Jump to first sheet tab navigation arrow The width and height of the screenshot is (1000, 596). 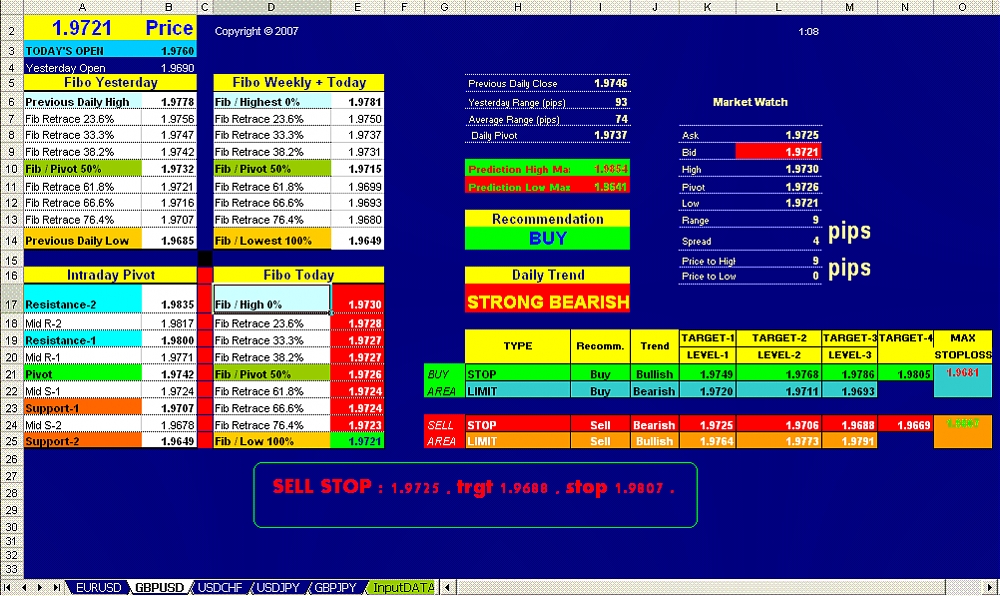9,588
